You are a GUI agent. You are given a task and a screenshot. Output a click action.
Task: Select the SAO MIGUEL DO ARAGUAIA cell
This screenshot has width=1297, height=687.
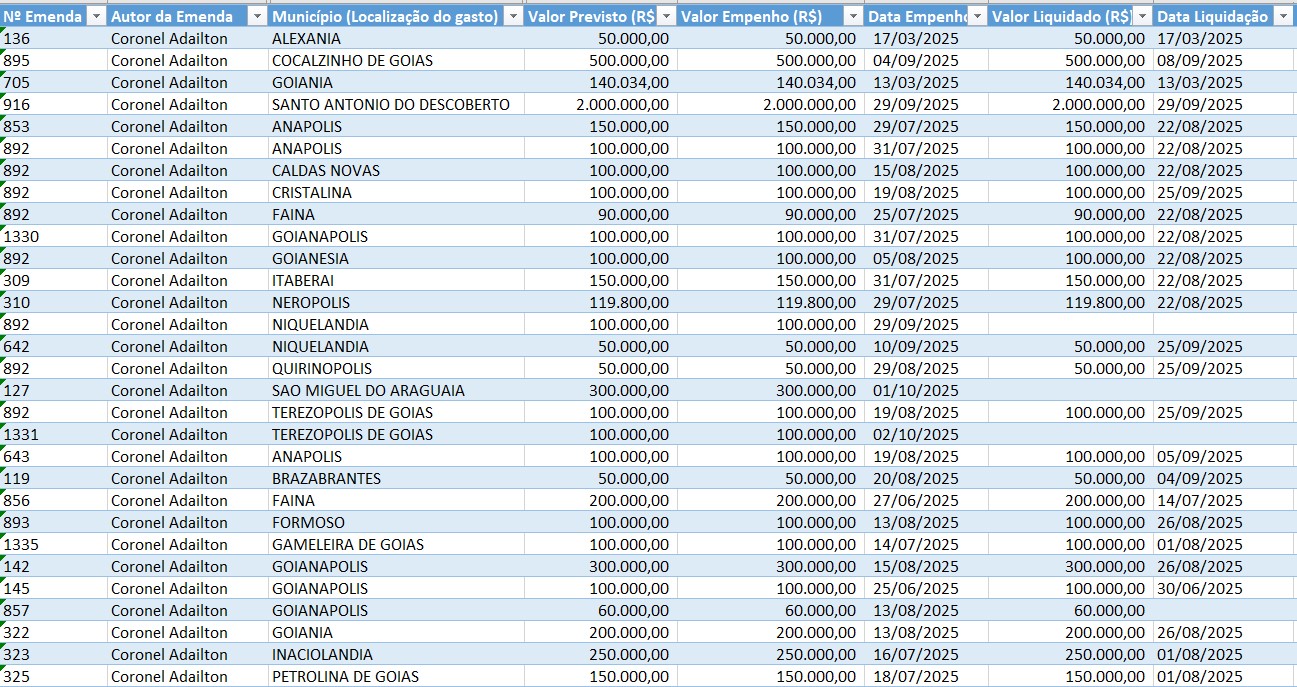(x=368, y=391)
